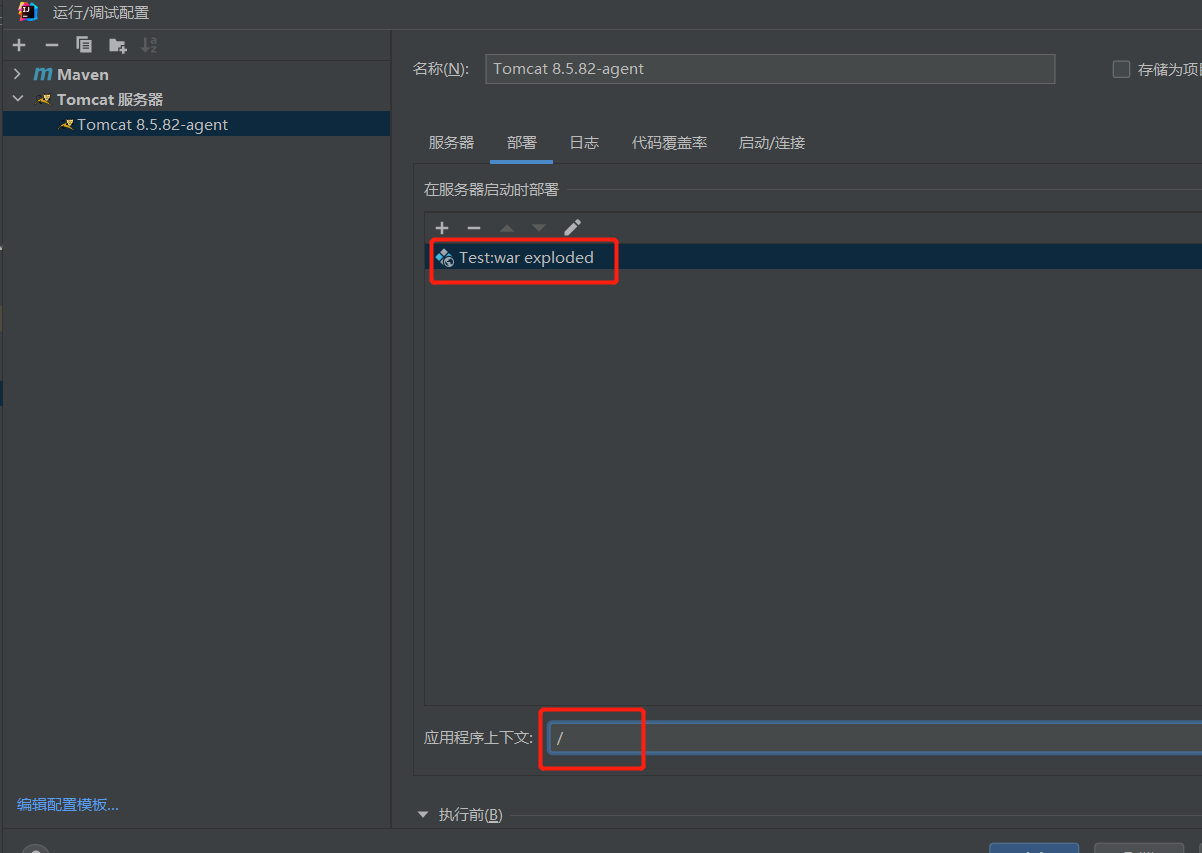
Task: Open 编辑配置模板 link
Action: 68,804
